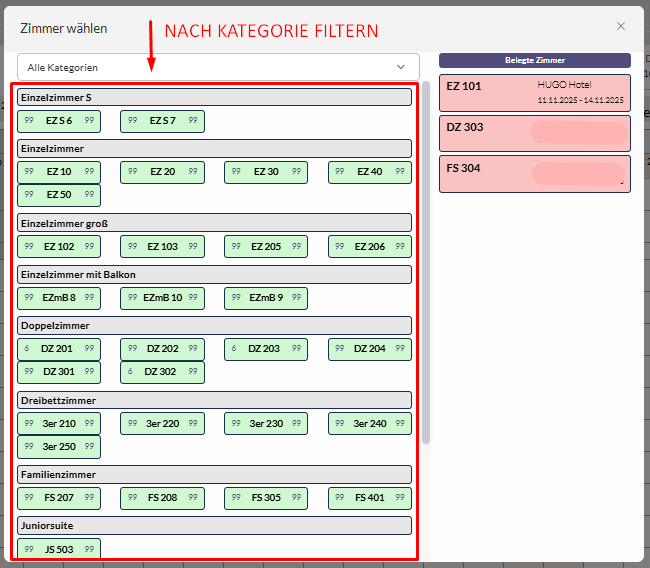Open the Alle Kategorien dropdown
650x568 pixels.
(x=218, y=67)
